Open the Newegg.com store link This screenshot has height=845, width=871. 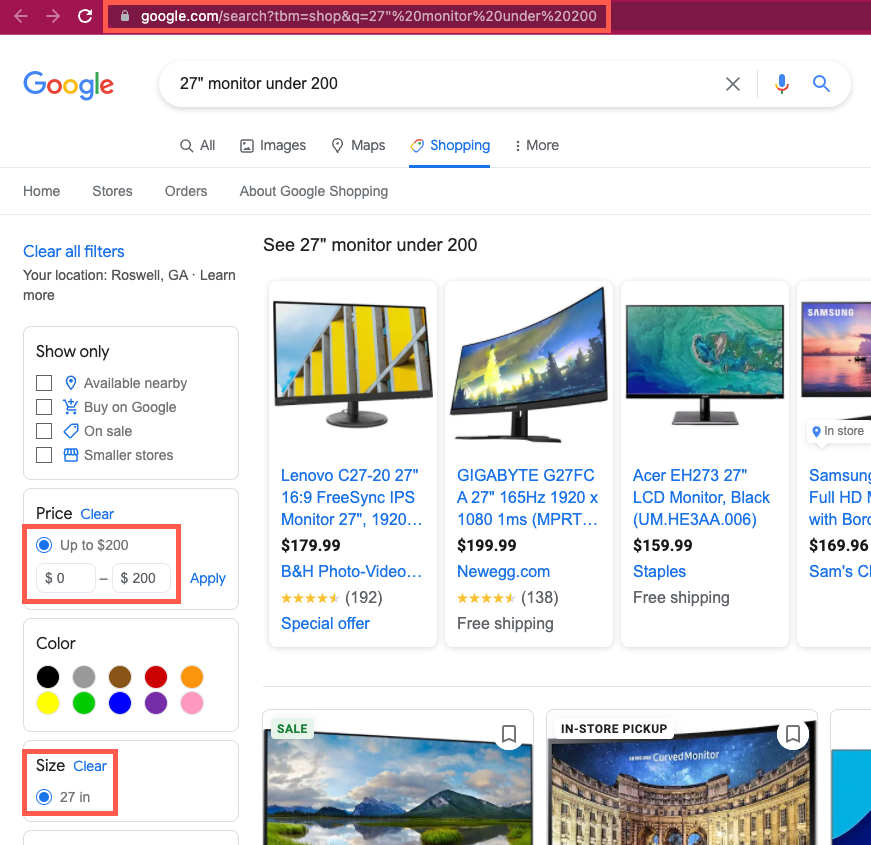(x=503, y=572)
